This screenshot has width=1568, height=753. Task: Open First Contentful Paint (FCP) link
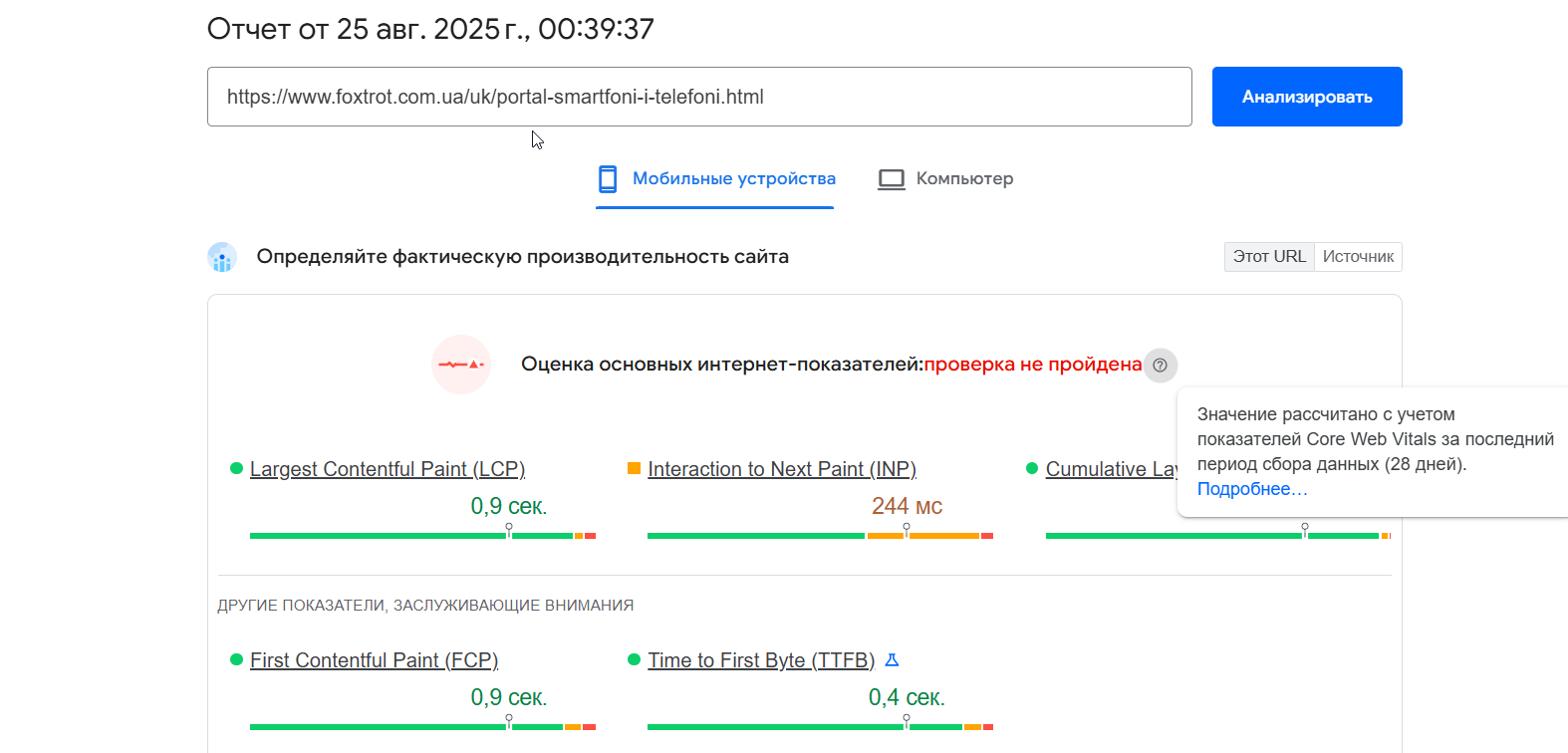coord(374,660)
